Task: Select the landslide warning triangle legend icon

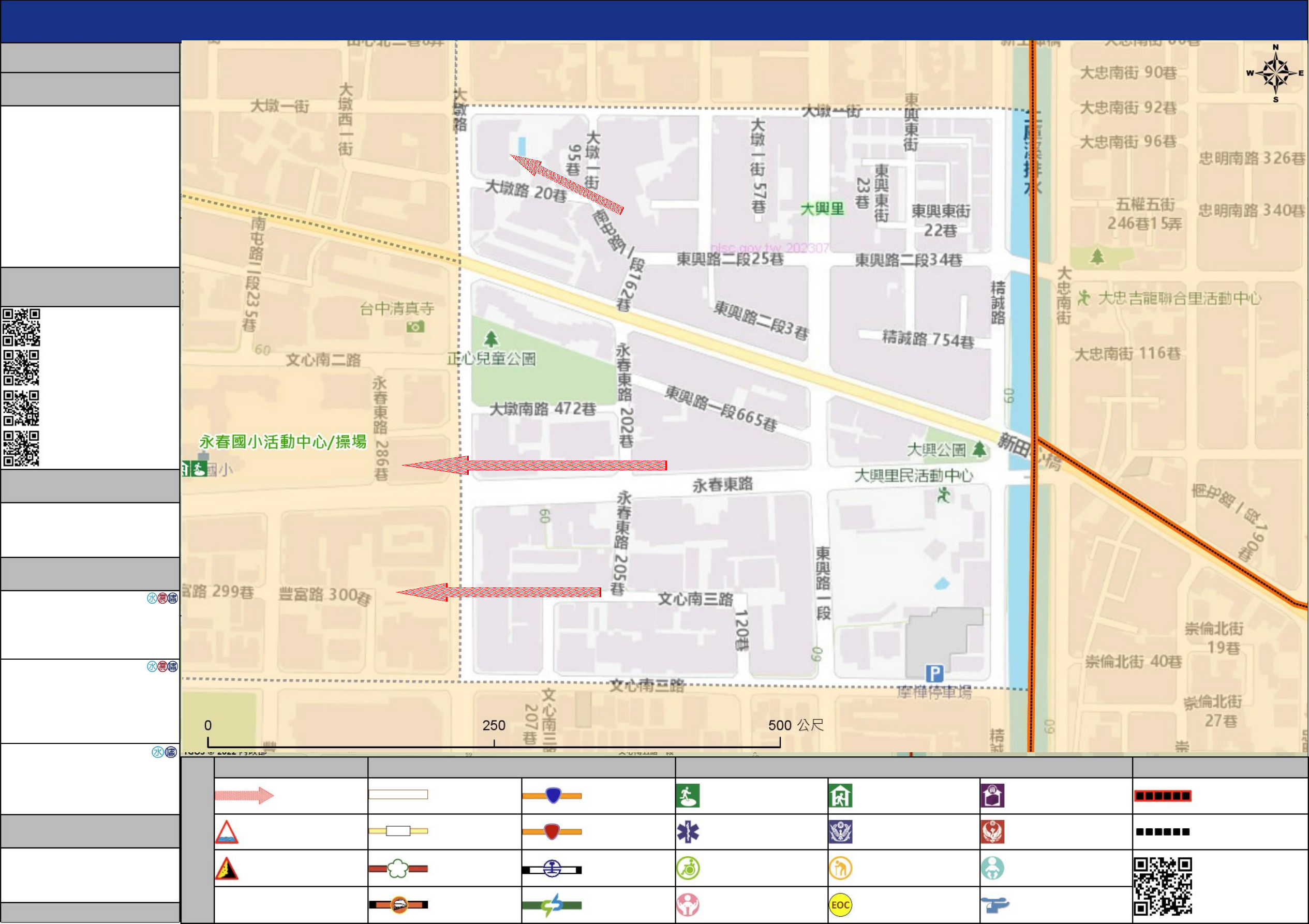Action: click(226, 869)
